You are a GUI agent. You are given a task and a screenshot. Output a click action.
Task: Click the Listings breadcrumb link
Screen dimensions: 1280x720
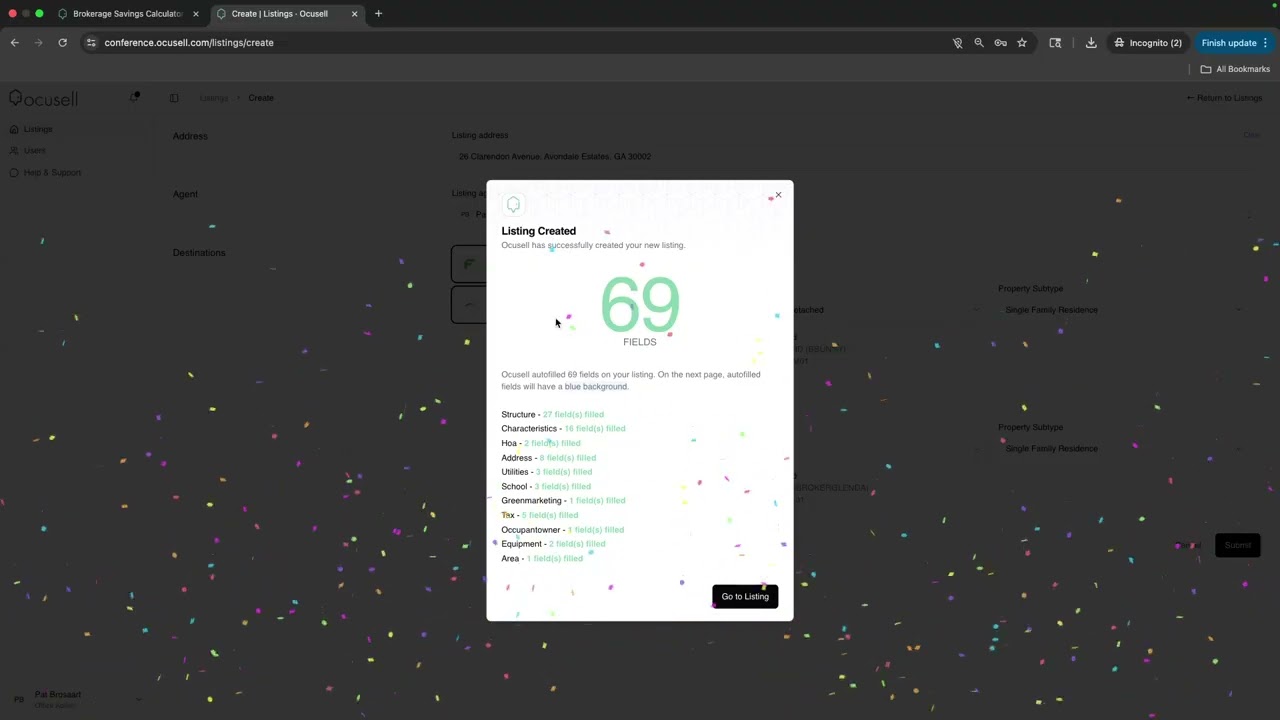pos(214,98)
